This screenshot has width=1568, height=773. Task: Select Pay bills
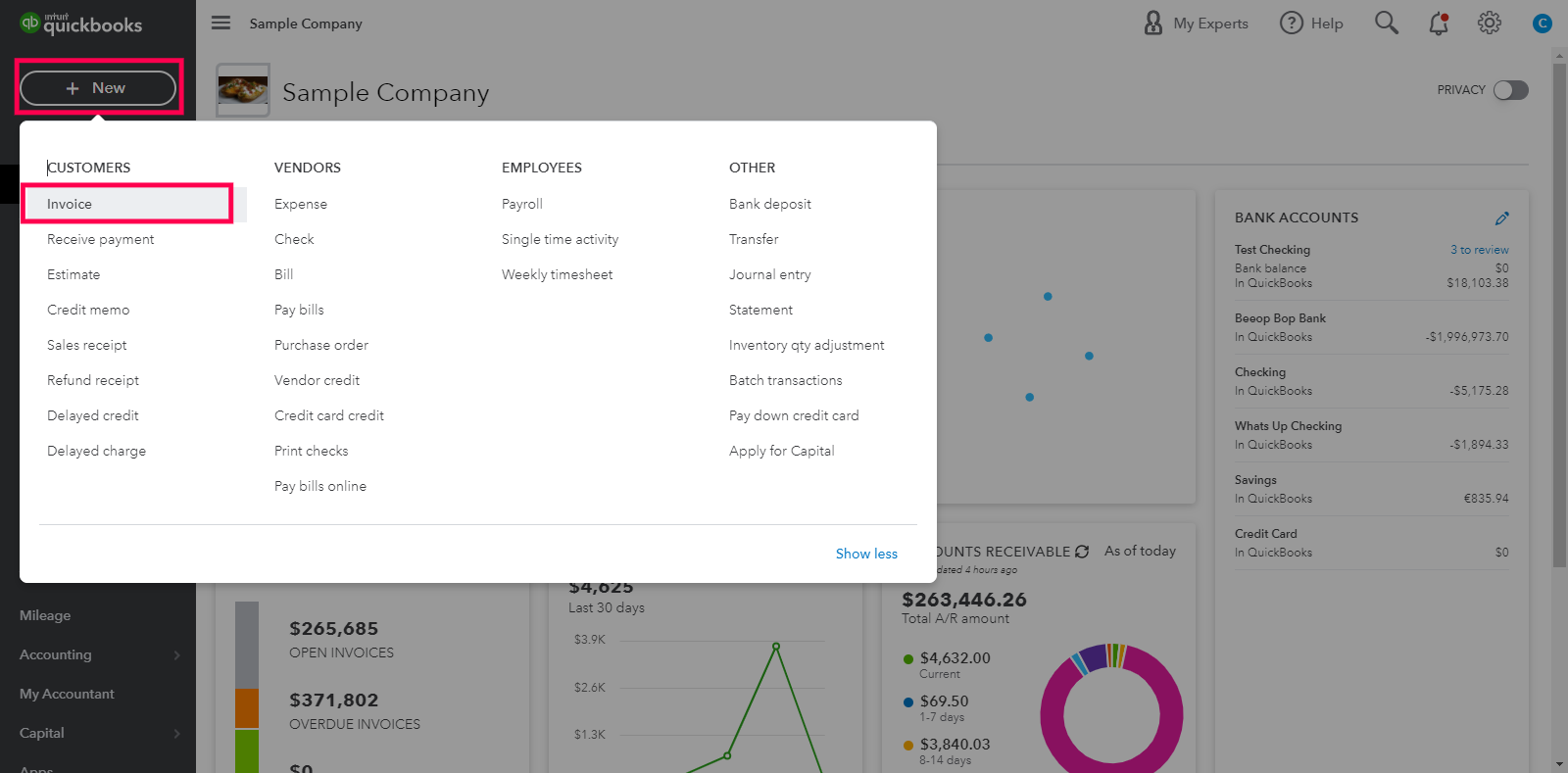(299, 310)
